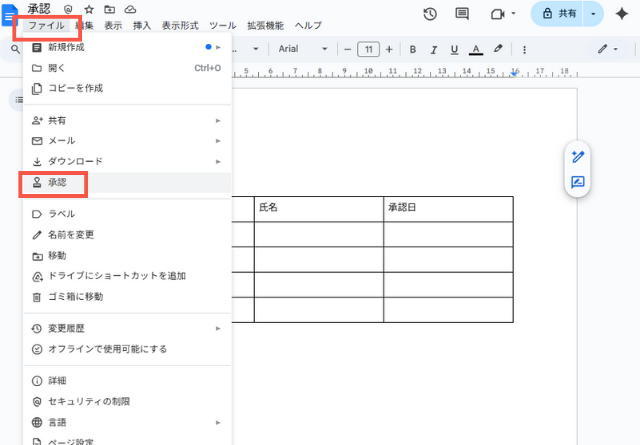
Task: Open version history clock icon
Action: click(x=430, y=14)
